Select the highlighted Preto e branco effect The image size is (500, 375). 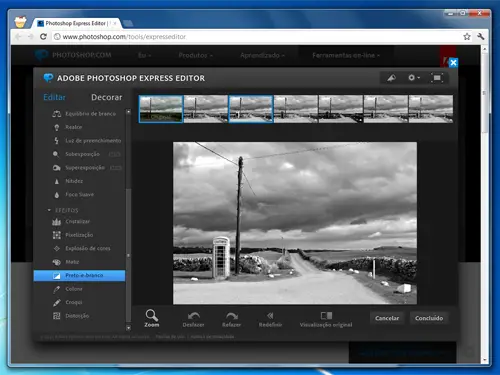pyautogui.click(x=79, y=276)
